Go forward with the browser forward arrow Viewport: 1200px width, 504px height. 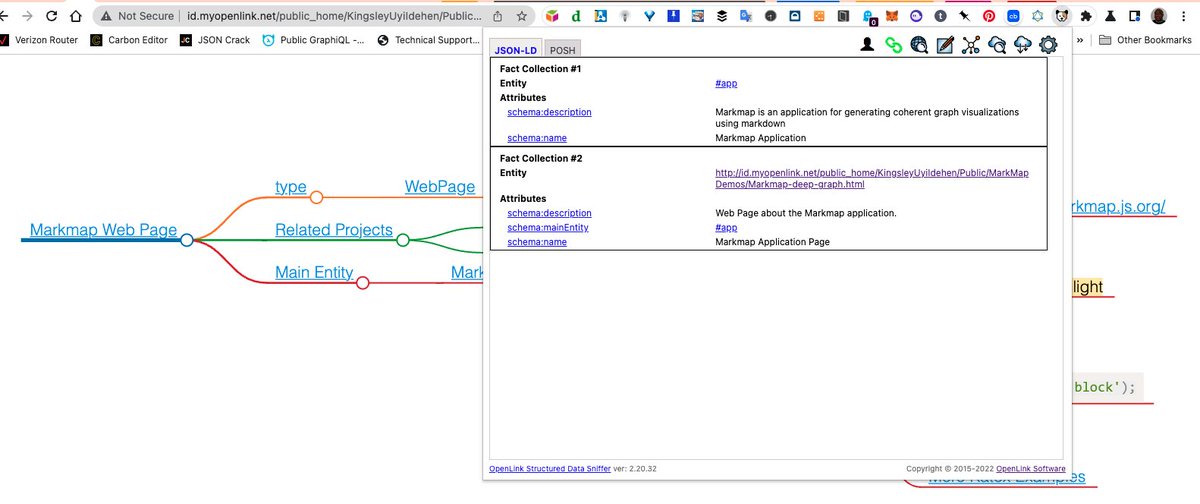pyautogui.click(x=27, y=16)
